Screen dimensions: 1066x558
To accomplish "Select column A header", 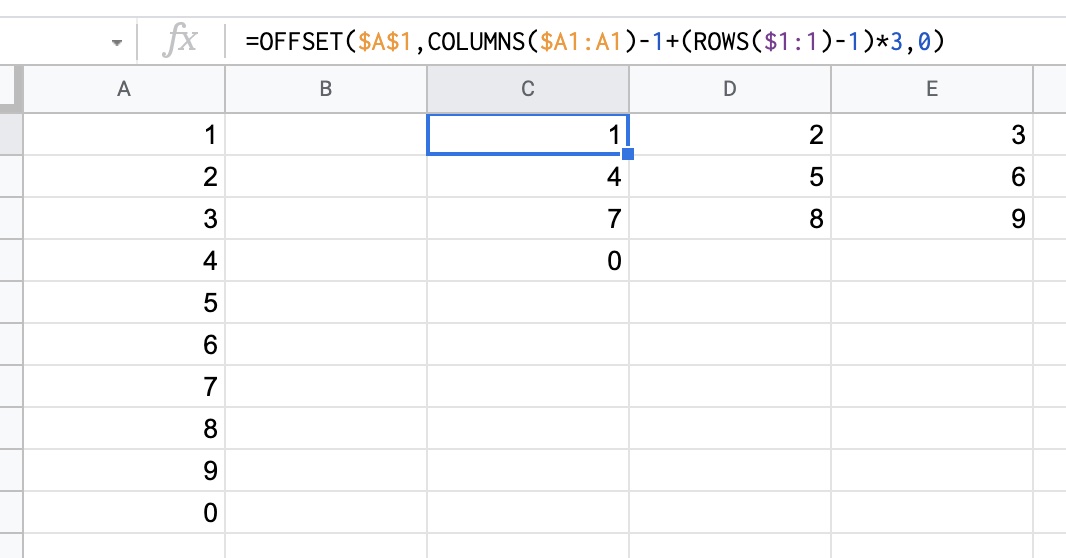I will click(x=124, y=89).
